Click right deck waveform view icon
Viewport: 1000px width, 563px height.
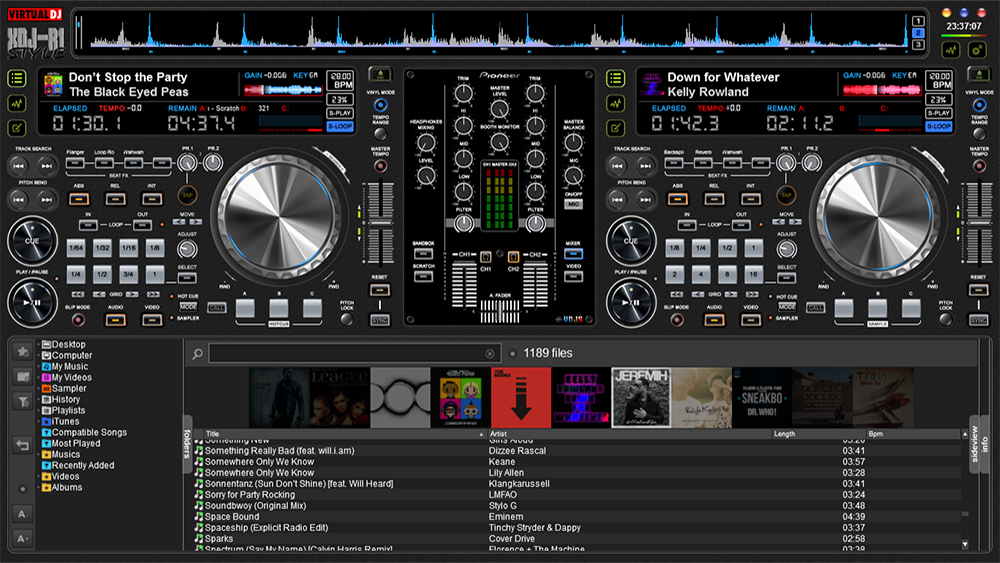pos(615,103)
